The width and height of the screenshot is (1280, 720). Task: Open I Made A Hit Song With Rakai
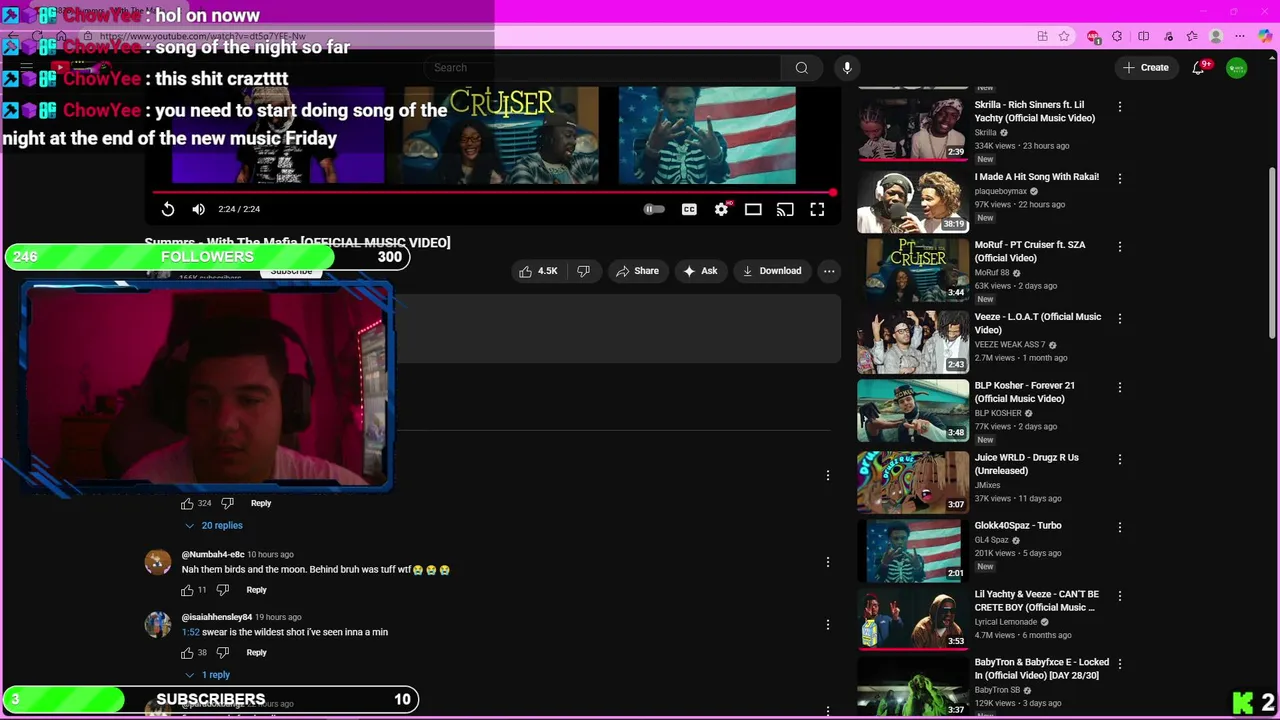[x=1036, y=177]
